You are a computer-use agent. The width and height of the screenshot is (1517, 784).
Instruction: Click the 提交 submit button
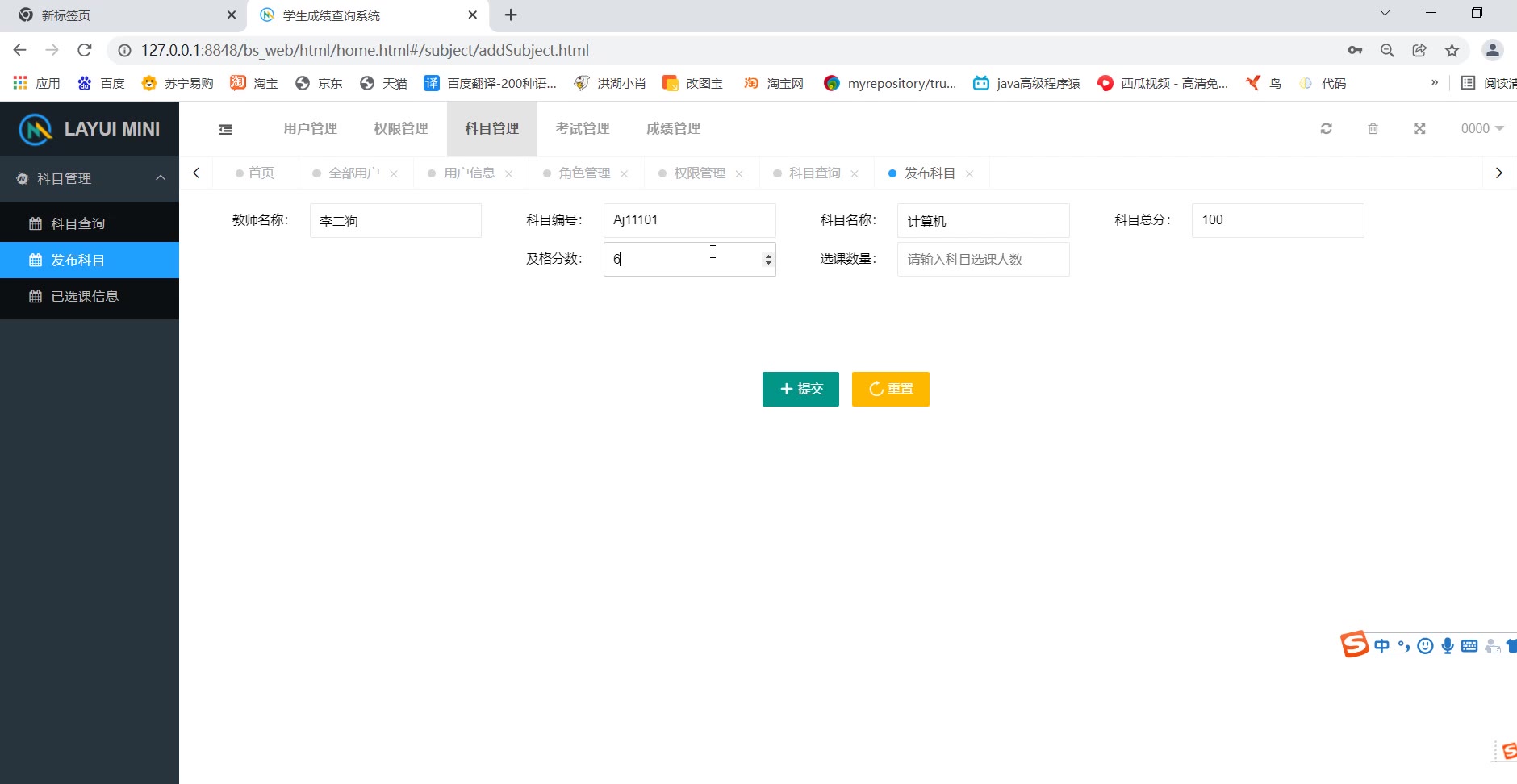800,389
